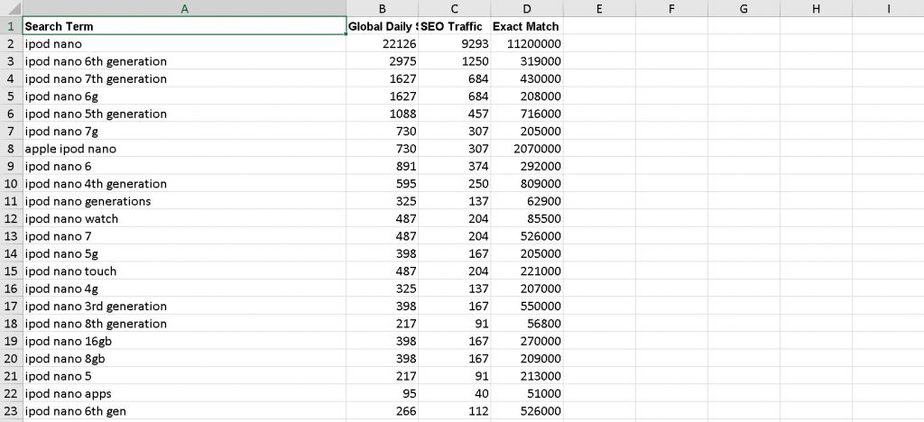Viewport: 924px width, 422px height.
Task: Select cell 'ipod nano 4g'
Action: (184, 289)
